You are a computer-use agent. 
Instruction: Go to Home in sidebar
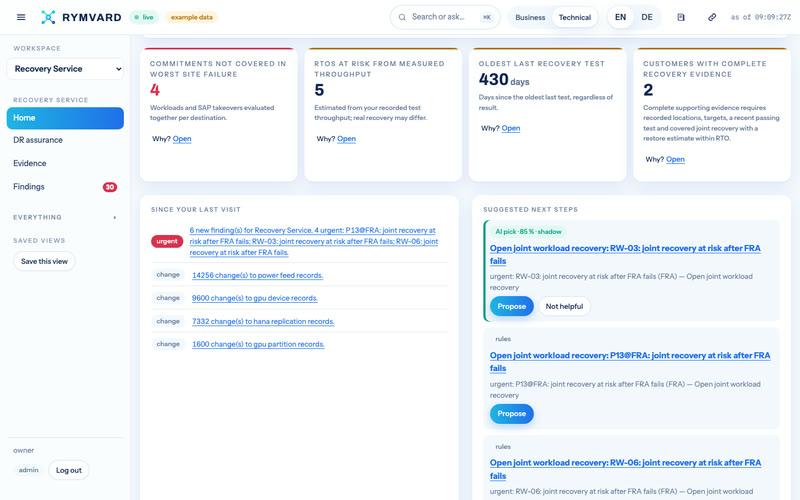(x=65, y=118)
